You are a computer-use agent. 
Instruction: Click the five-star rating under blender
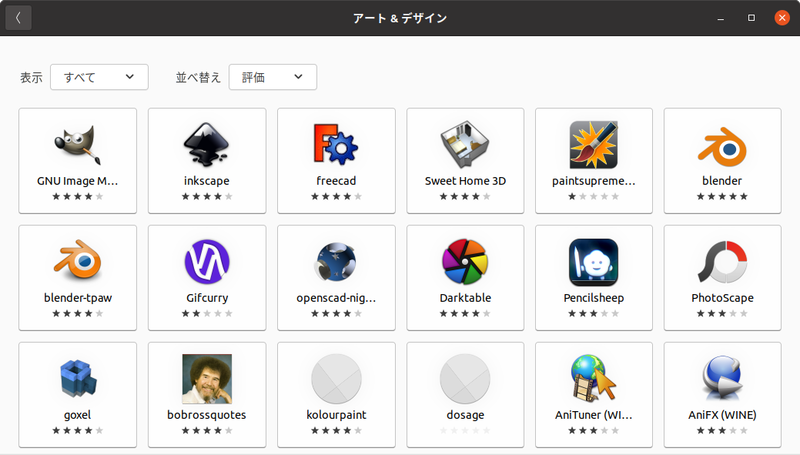click(722, 196)
